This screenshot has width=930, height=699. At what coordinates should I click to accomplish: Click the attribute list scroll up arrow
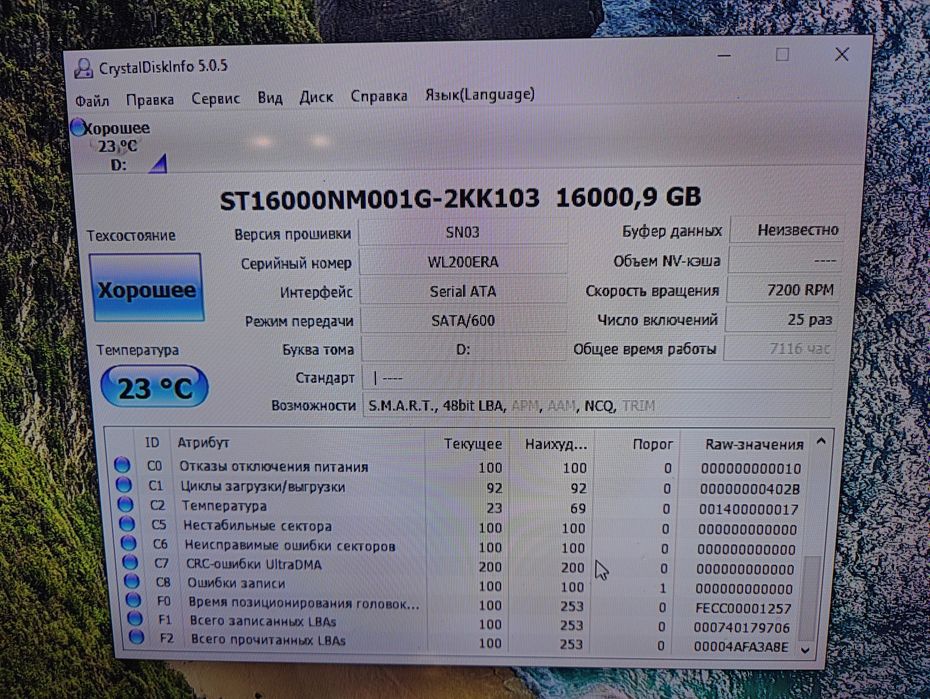click(821, 442)
